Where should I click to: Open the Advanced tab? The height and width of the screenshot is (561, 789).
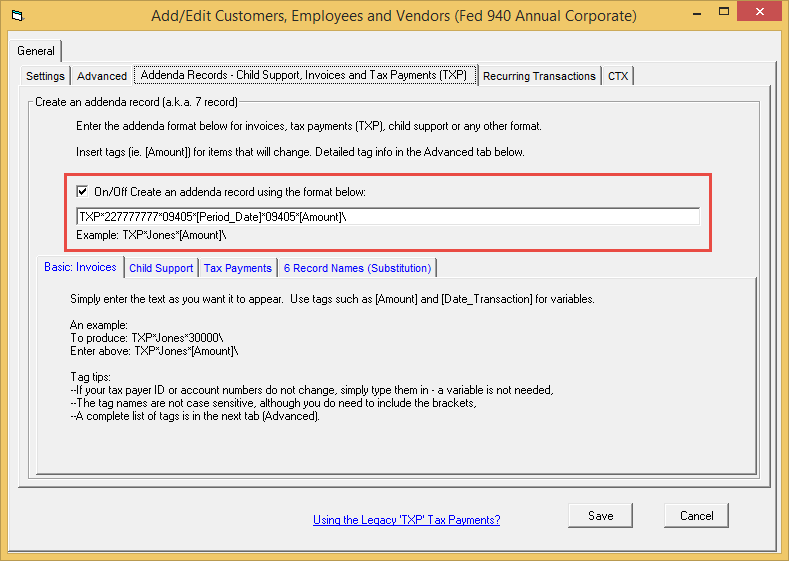pyautogui.click(x=102, y=76)
